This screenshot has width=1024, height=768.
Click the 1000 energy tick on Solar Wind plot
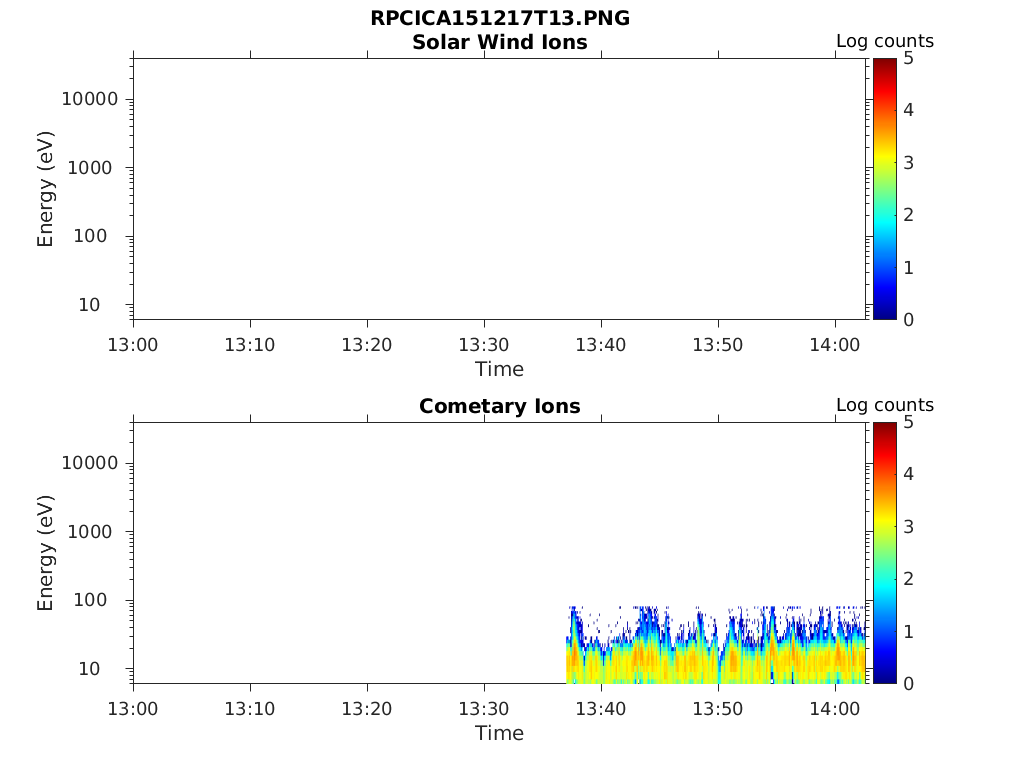point(89,168)
